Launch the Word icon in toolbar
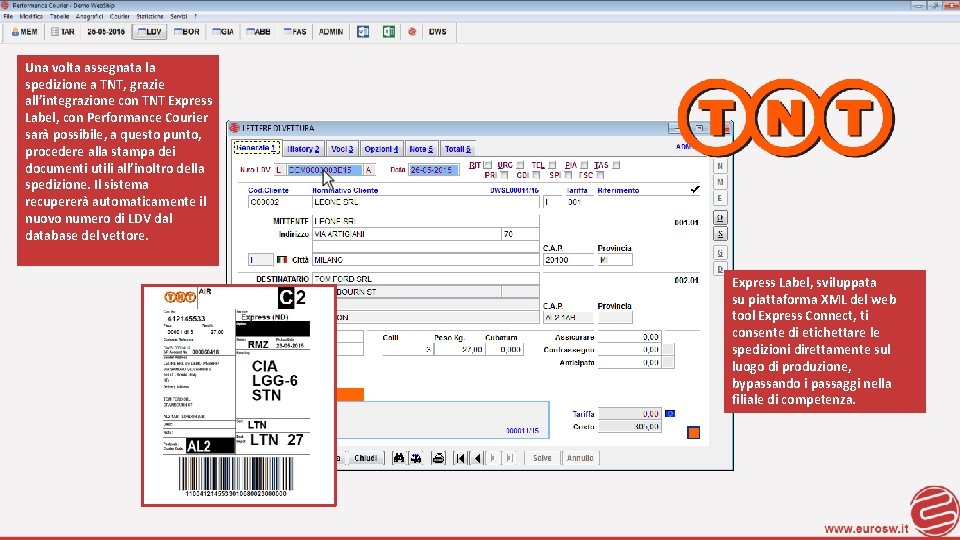The width and height of the screenshot is (960, 540). (x=363, y=32)
